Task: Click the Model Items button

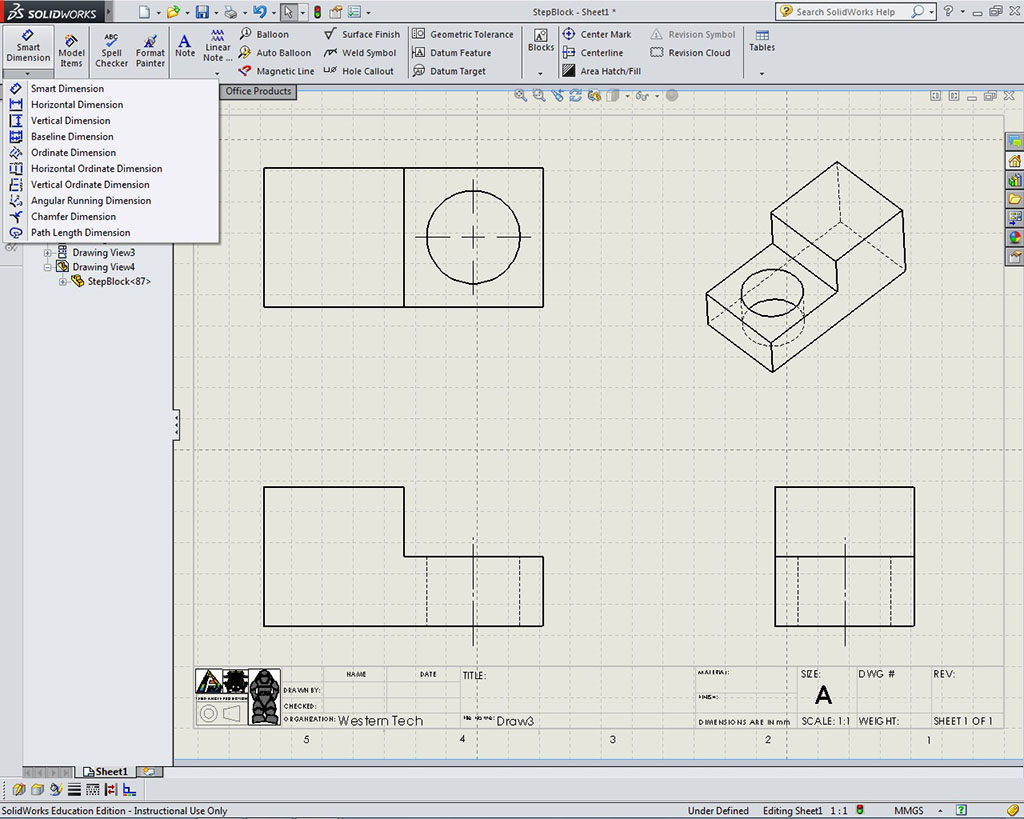Action: pyautogui.click(x=71, y=48)
